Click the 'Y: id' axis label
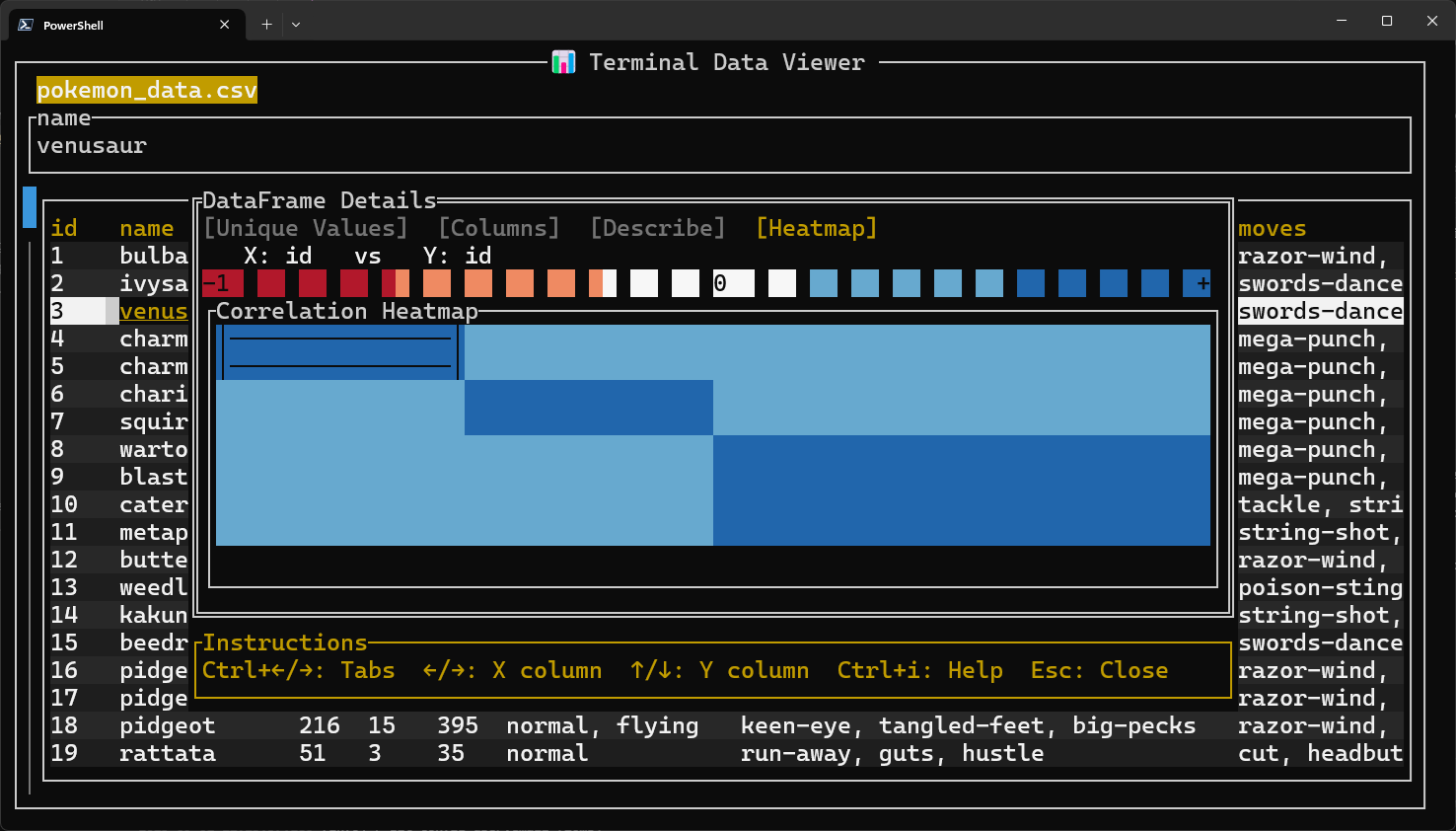The width and height of the screenshot is (1456, 831). click(x=458, y=256)
